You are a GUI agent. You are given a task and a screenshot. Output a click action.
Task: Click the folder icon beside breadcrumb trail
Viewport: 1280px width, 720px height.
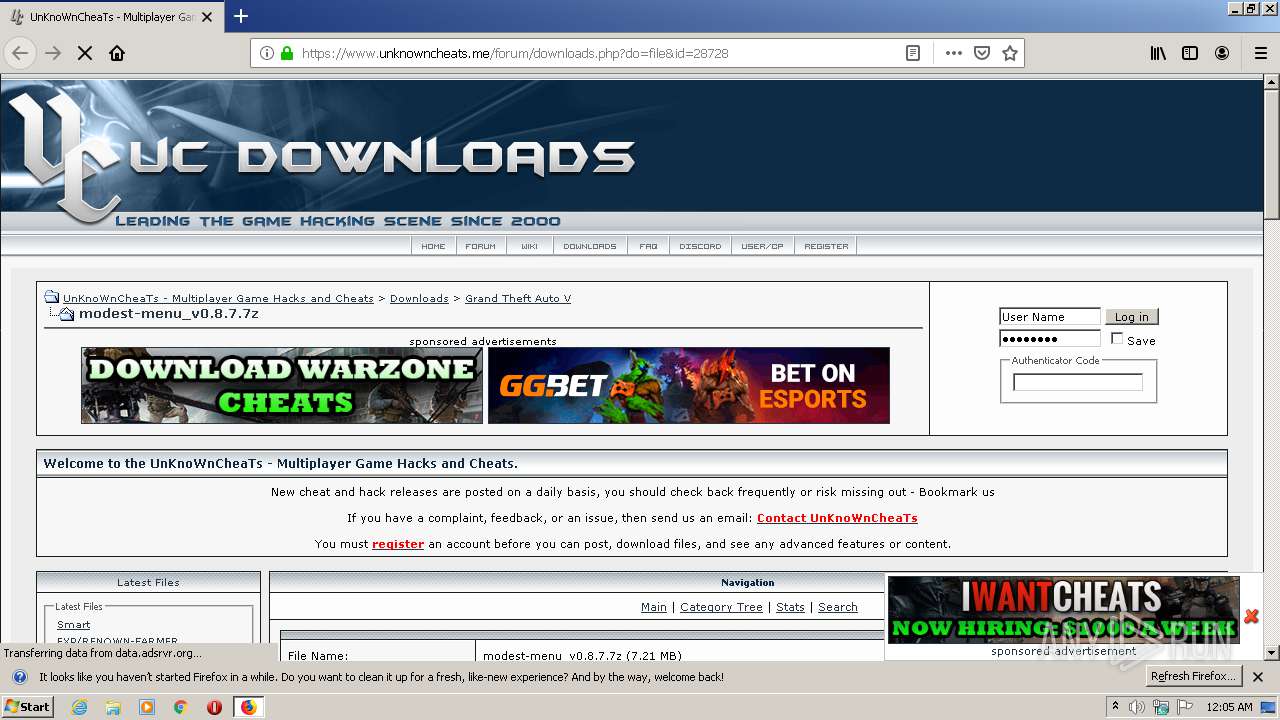[51, 297]
